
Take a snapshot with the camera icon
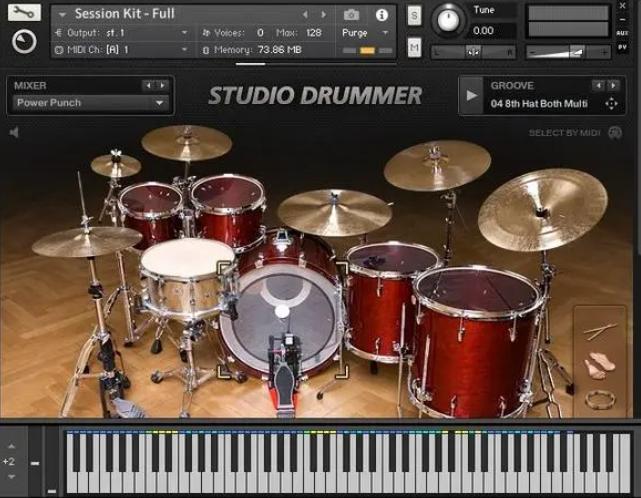(351, 15)
